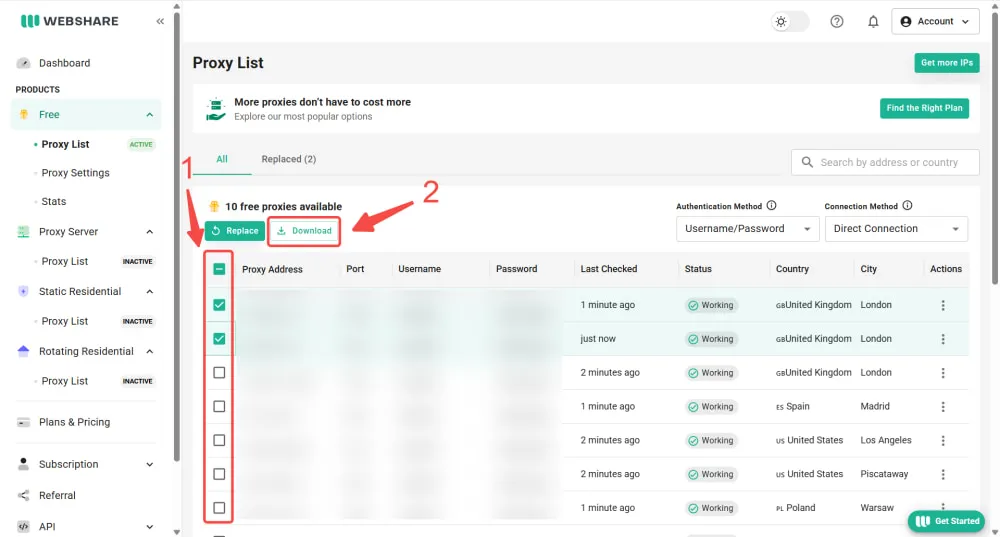Click the sidebar vertical scrollbar

click(177, 236)
